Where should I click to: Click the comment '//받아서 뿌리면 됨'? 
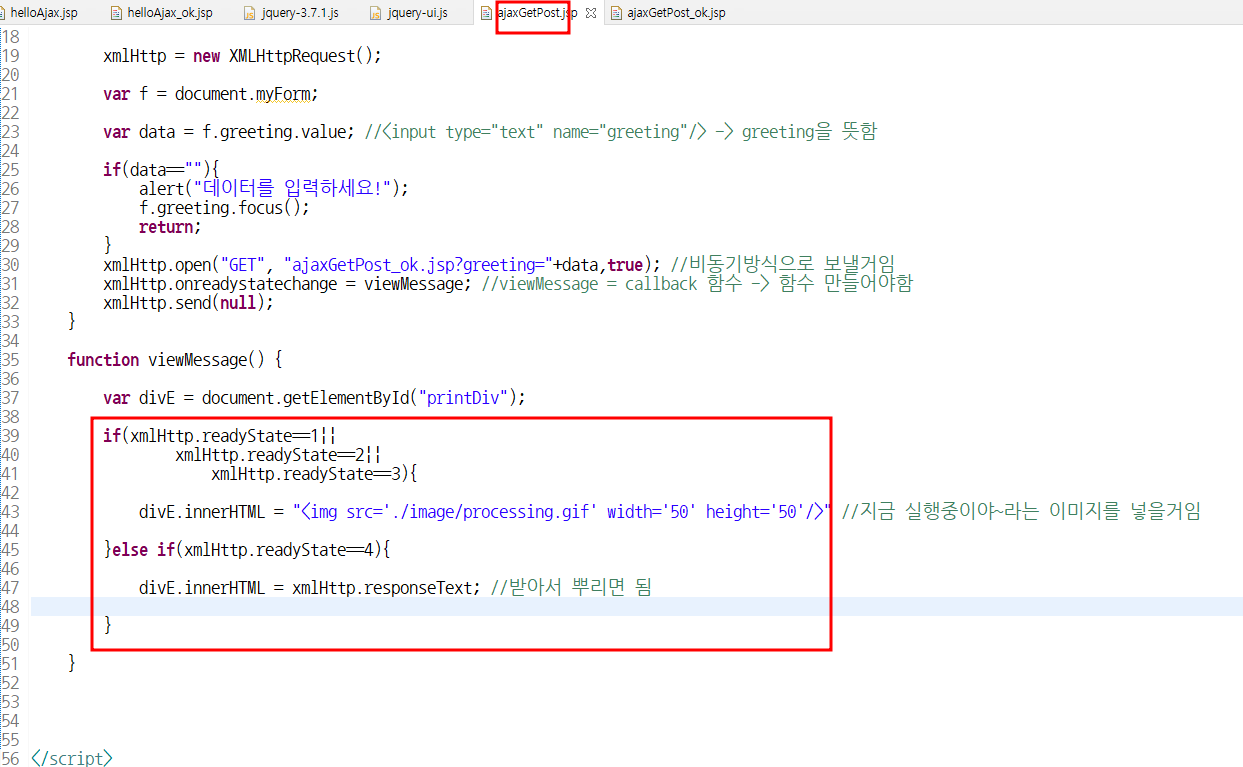coord(570,587)
